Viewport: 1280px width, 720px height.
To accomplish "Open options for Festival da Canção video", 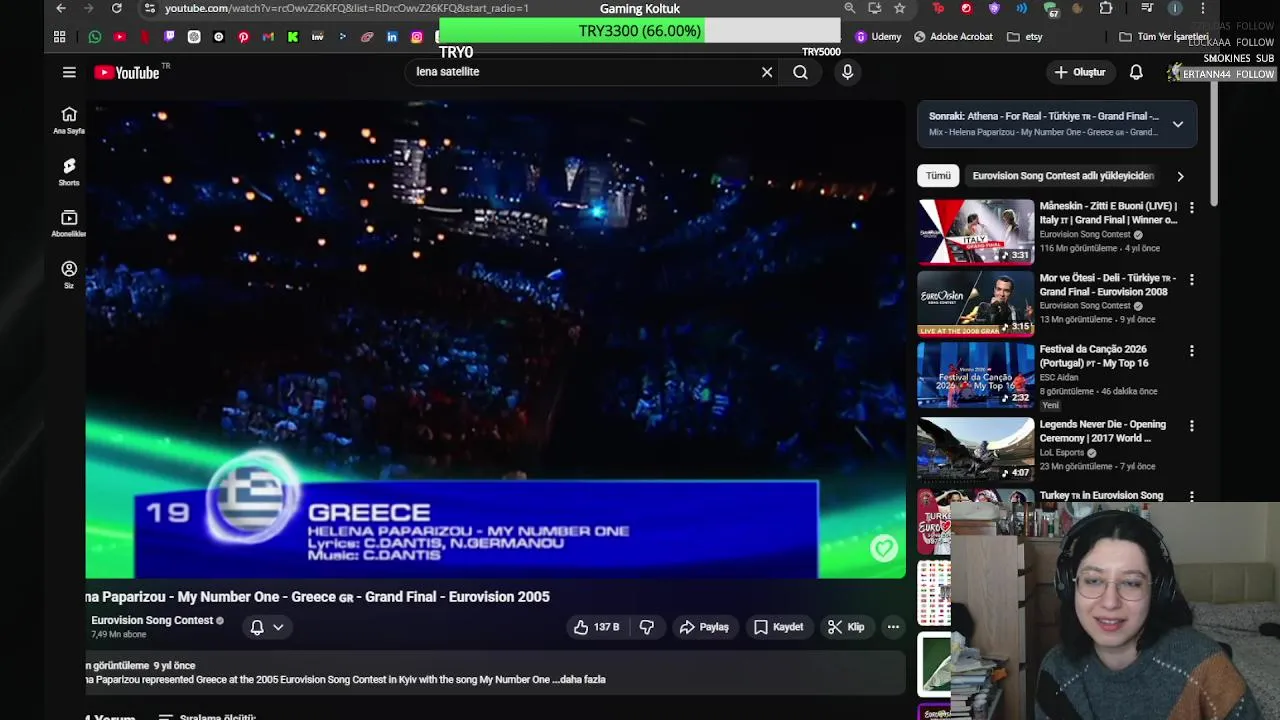I will click(x=1191, y=351).
